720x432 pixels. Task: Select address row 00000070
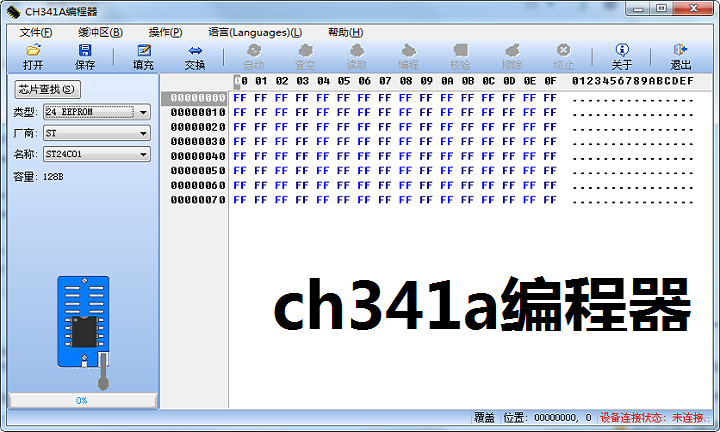tap(198, 200)
